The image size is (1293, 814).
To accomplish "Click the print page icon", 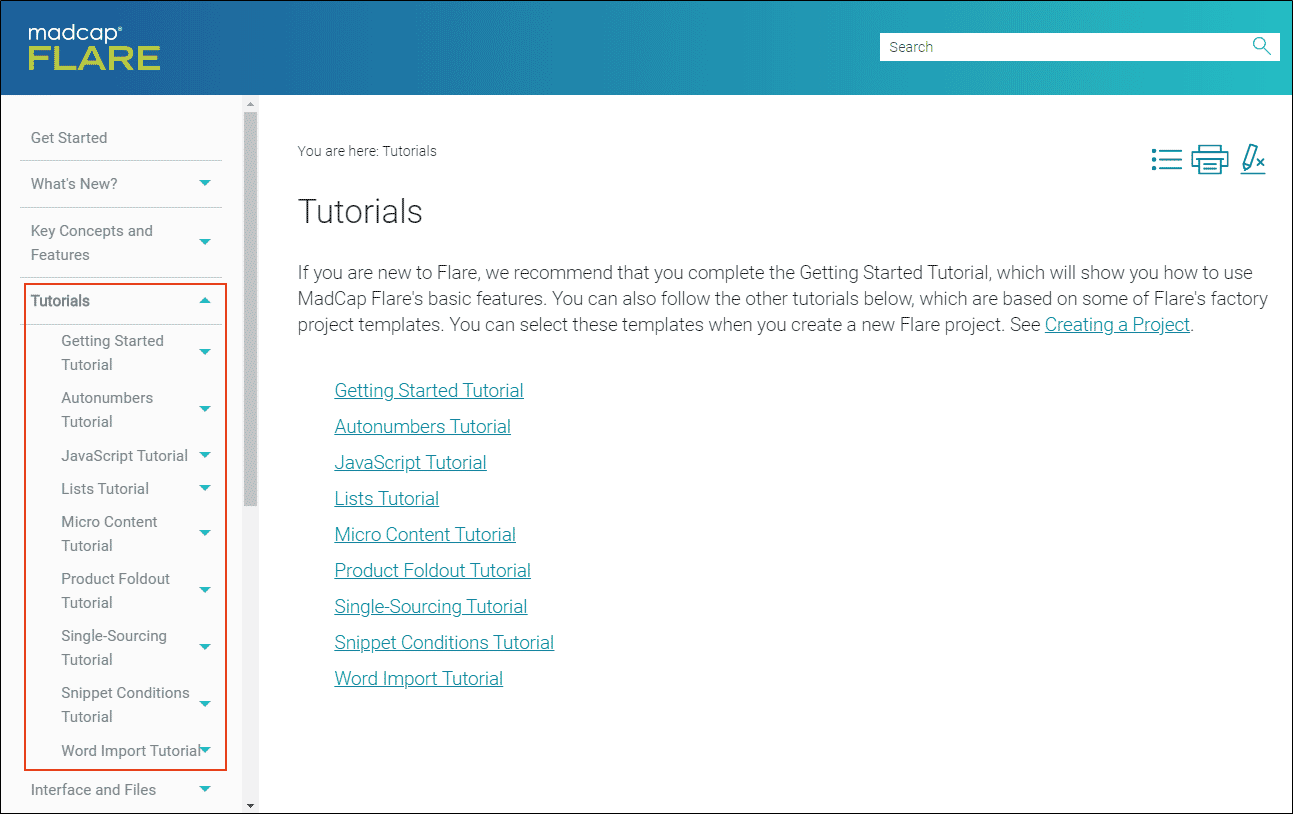I will tap(1210, 160).
